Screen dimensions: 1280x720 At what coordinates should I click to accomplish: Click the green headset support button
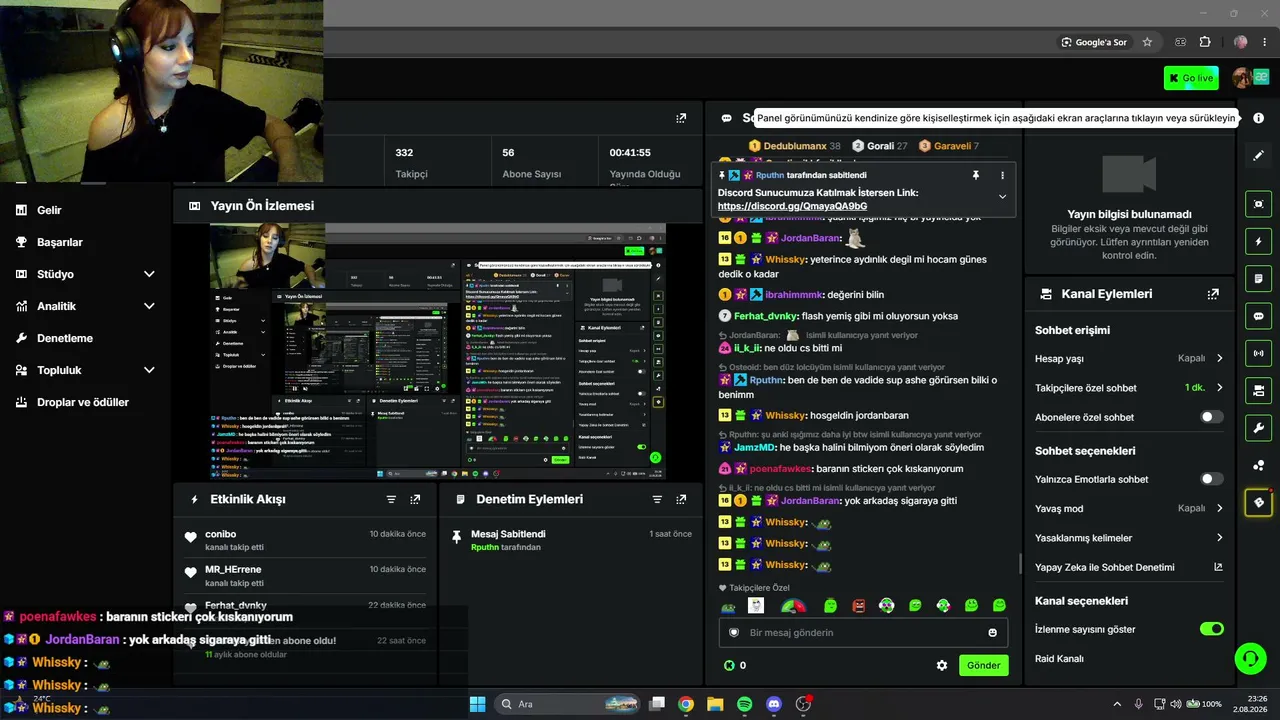[1250, 658]
